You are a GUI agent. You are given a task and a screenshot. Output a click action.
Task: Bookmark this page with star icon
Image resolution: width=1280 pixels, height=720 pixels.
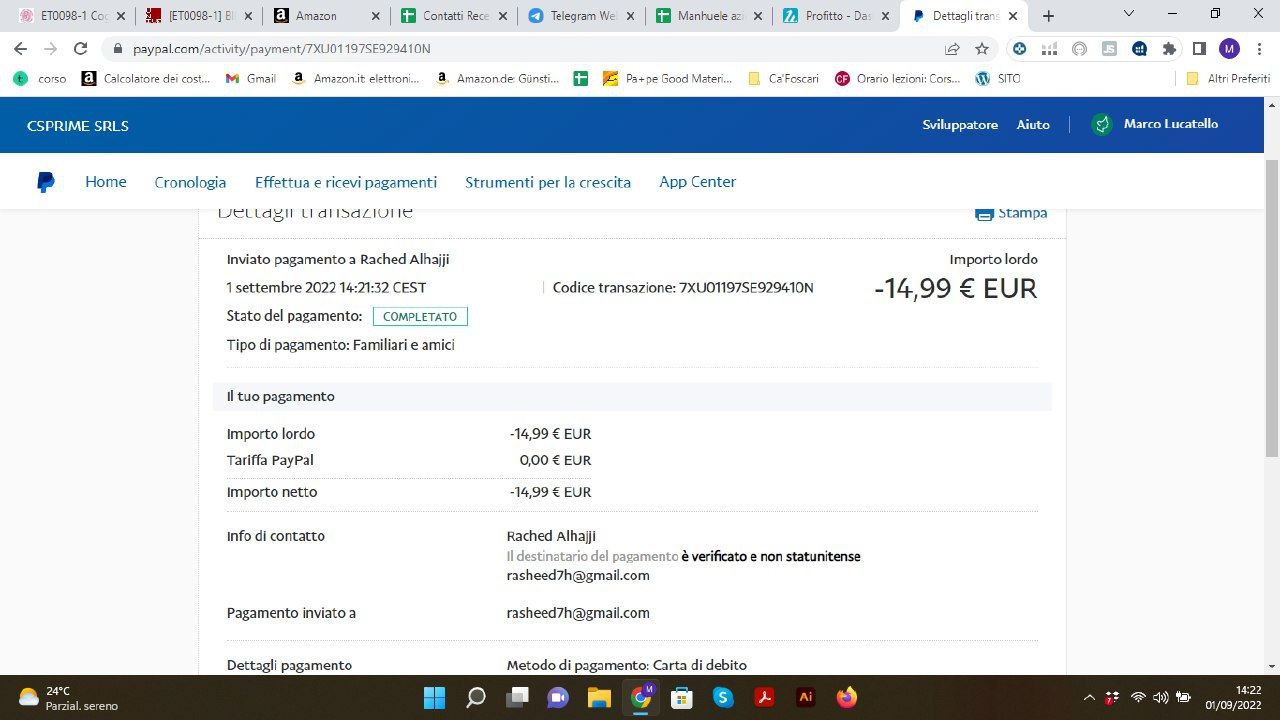click(x=982, y=49)
